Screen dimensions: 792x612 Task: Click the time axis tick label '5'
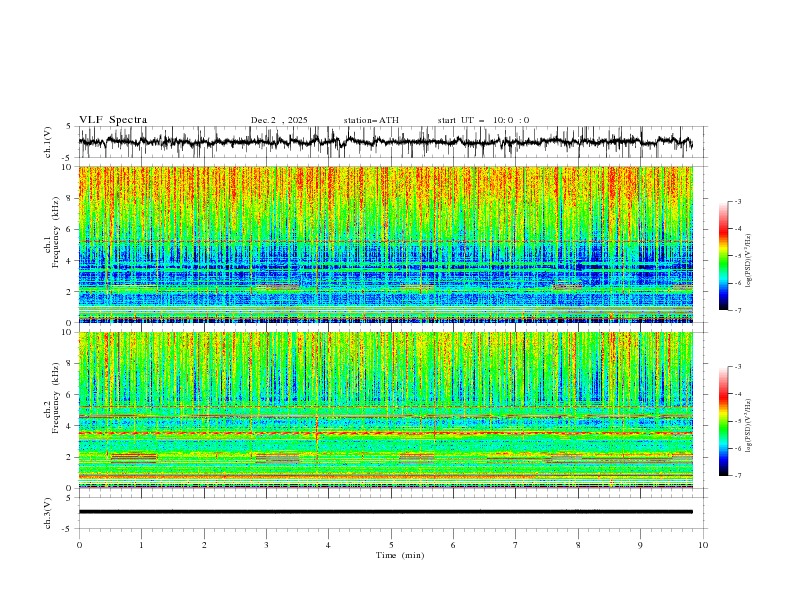pyautogui.click(x=391, y=545)
